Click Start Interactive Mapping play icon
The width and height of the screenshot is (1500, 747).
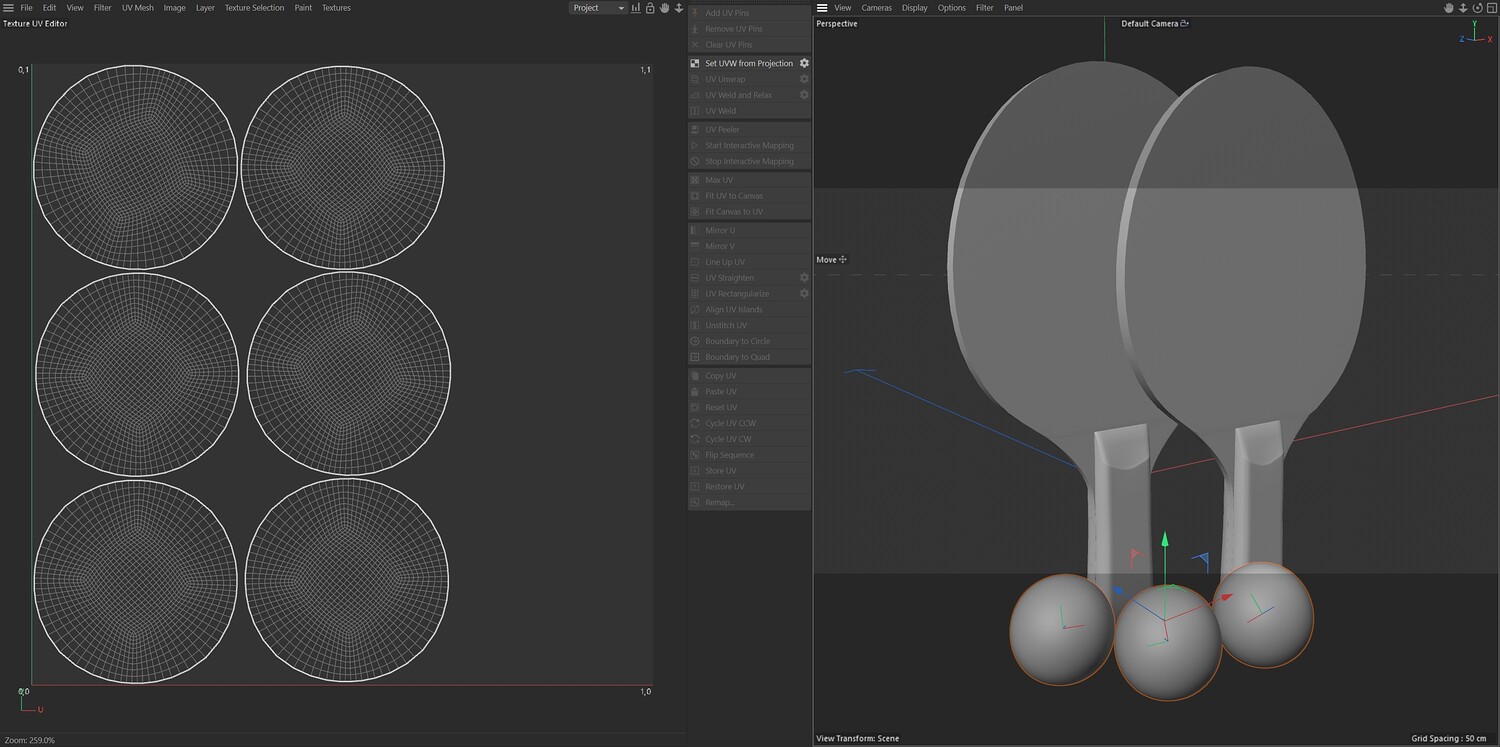(695, 146)
